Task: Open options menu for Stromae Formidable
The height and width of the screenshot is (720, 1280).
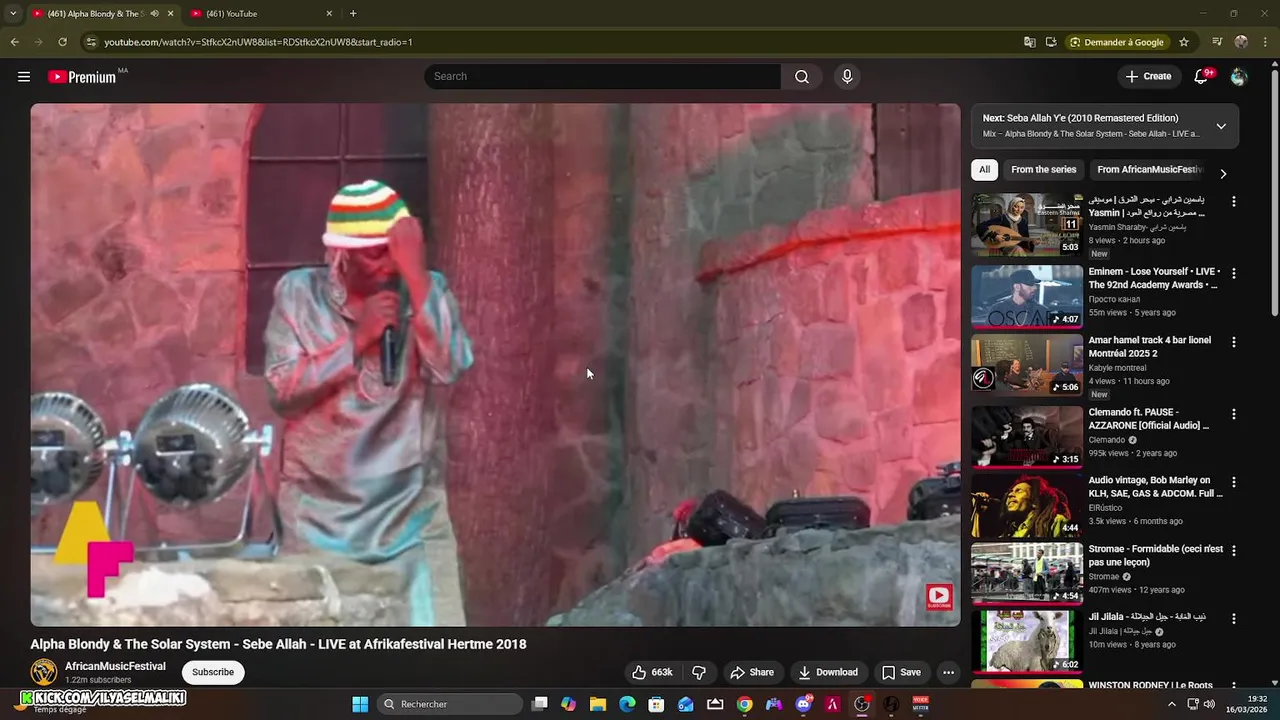Action: point(1233,551)
